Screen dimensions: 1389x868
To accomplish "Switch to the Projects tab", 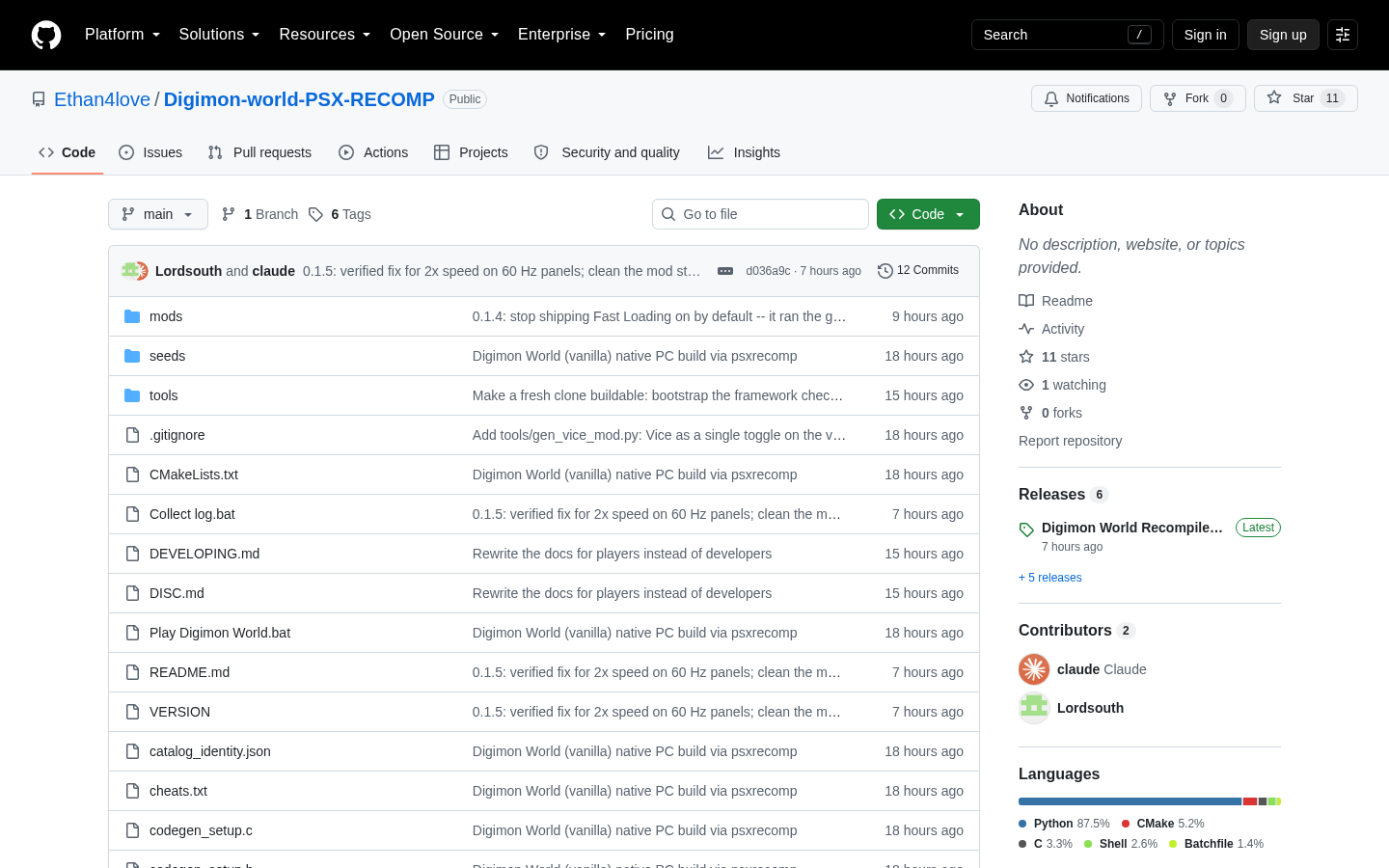I will click(471, 152).
